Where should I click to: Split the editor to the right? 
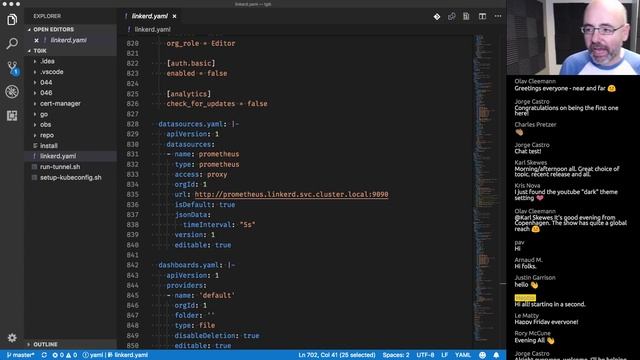pyautogui.click(x=482, y=16)
